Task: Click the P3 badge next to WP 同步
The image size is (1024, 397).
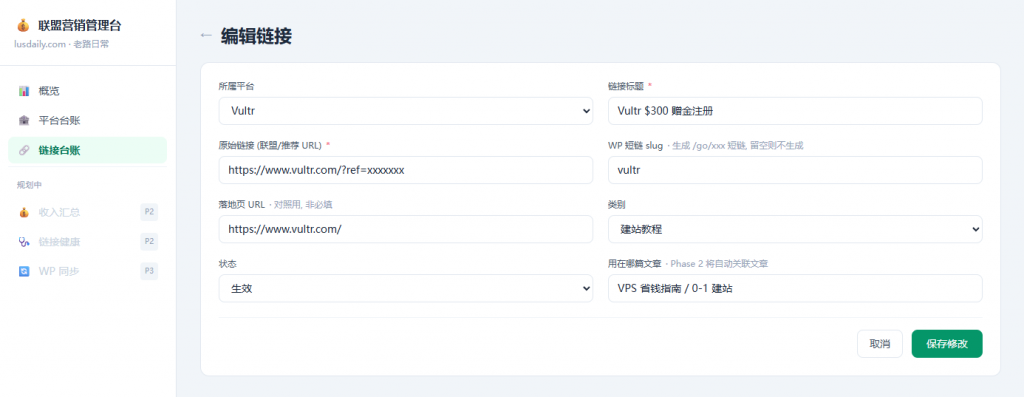Action: pyautogui.click(x=149, y=271)
